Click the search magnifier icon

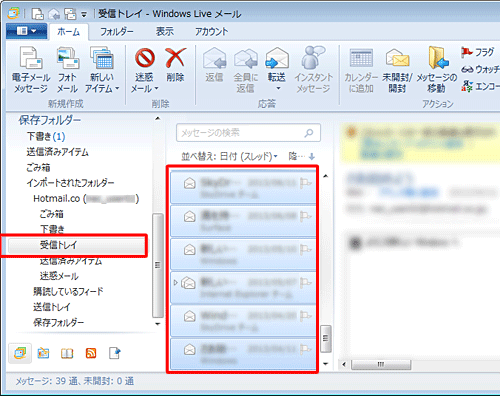pos(309,133)
